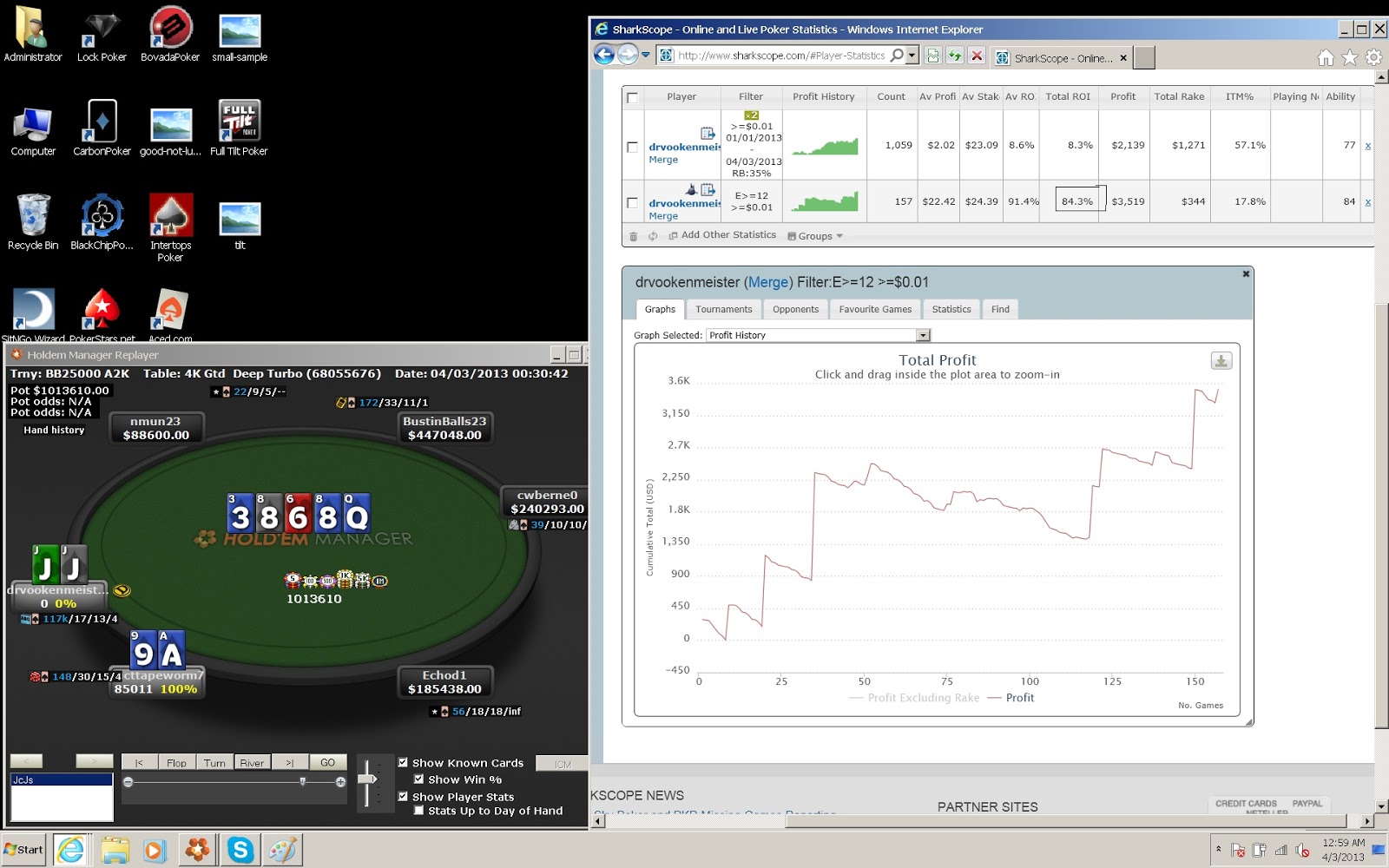Click the vertical speed slider in replayer

point(368,778)
